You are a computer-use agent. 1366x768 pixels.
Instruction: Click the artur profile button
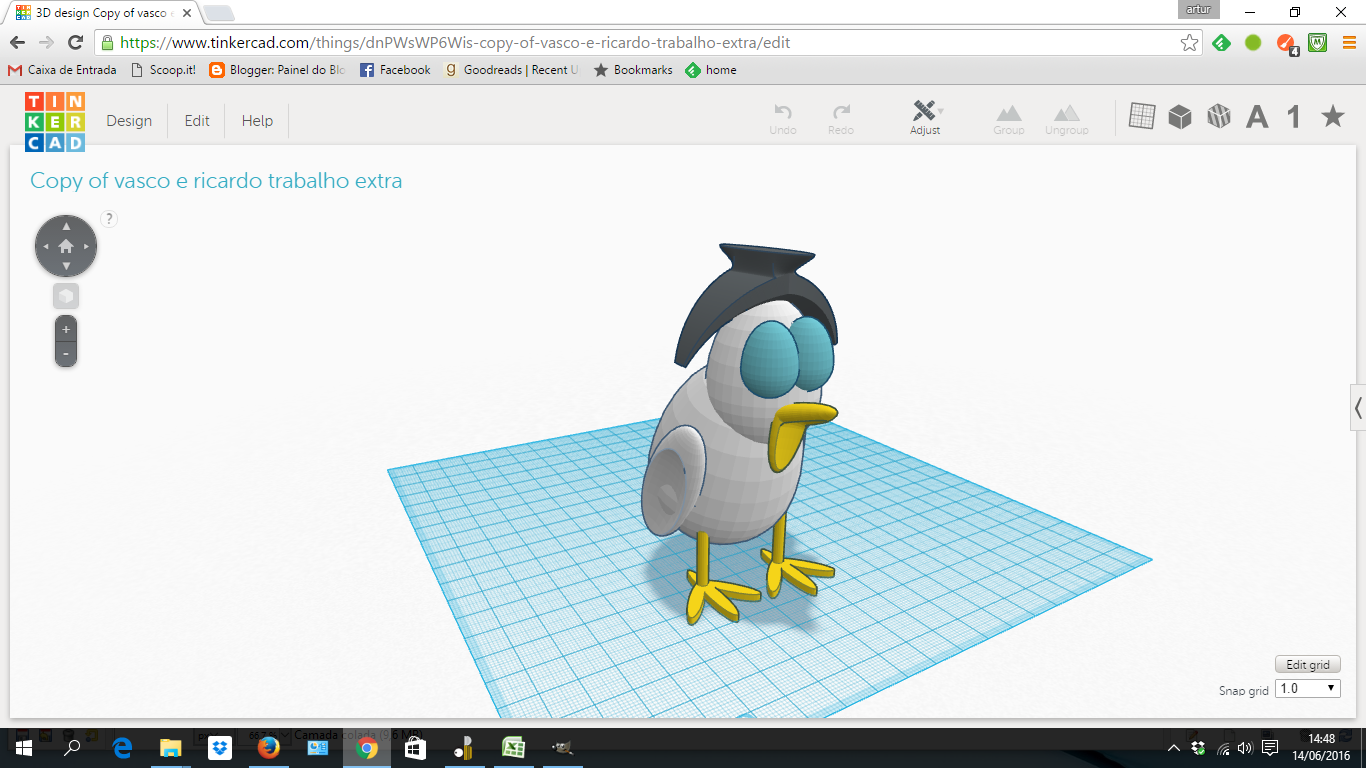tap(1199, 10)
